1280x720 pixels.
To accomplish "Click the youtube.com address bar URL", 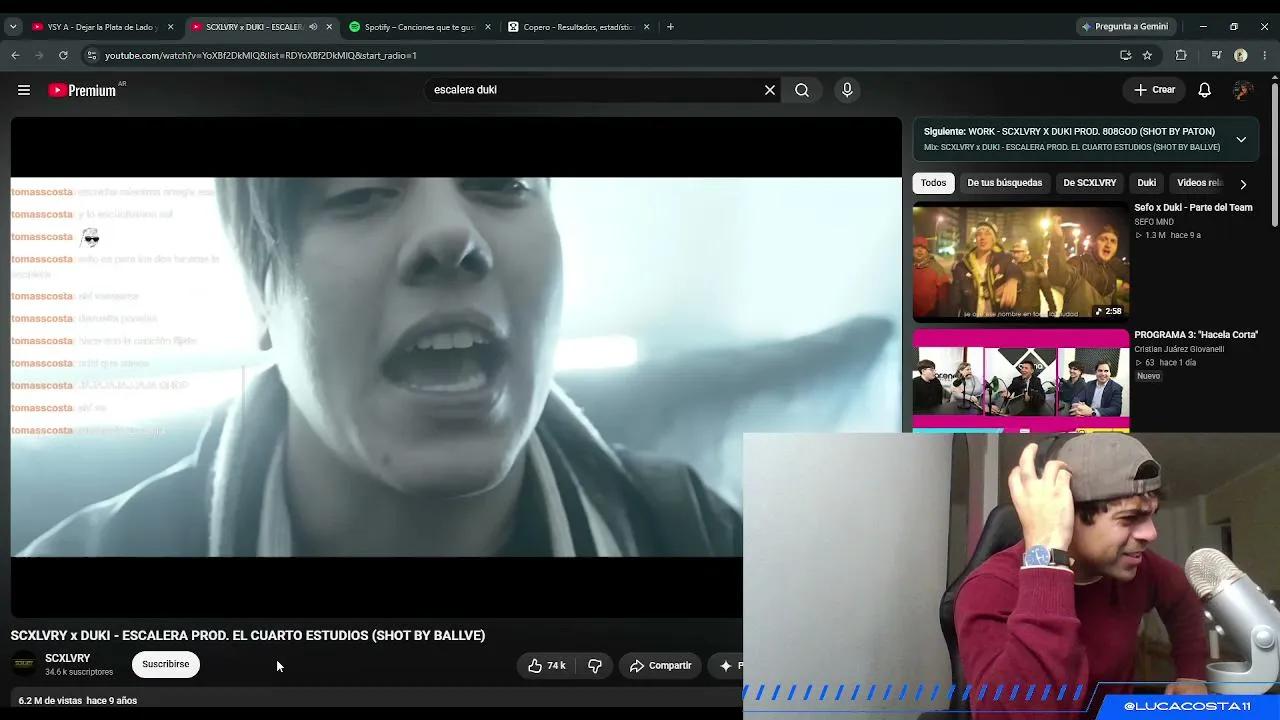I will point(261,56).
